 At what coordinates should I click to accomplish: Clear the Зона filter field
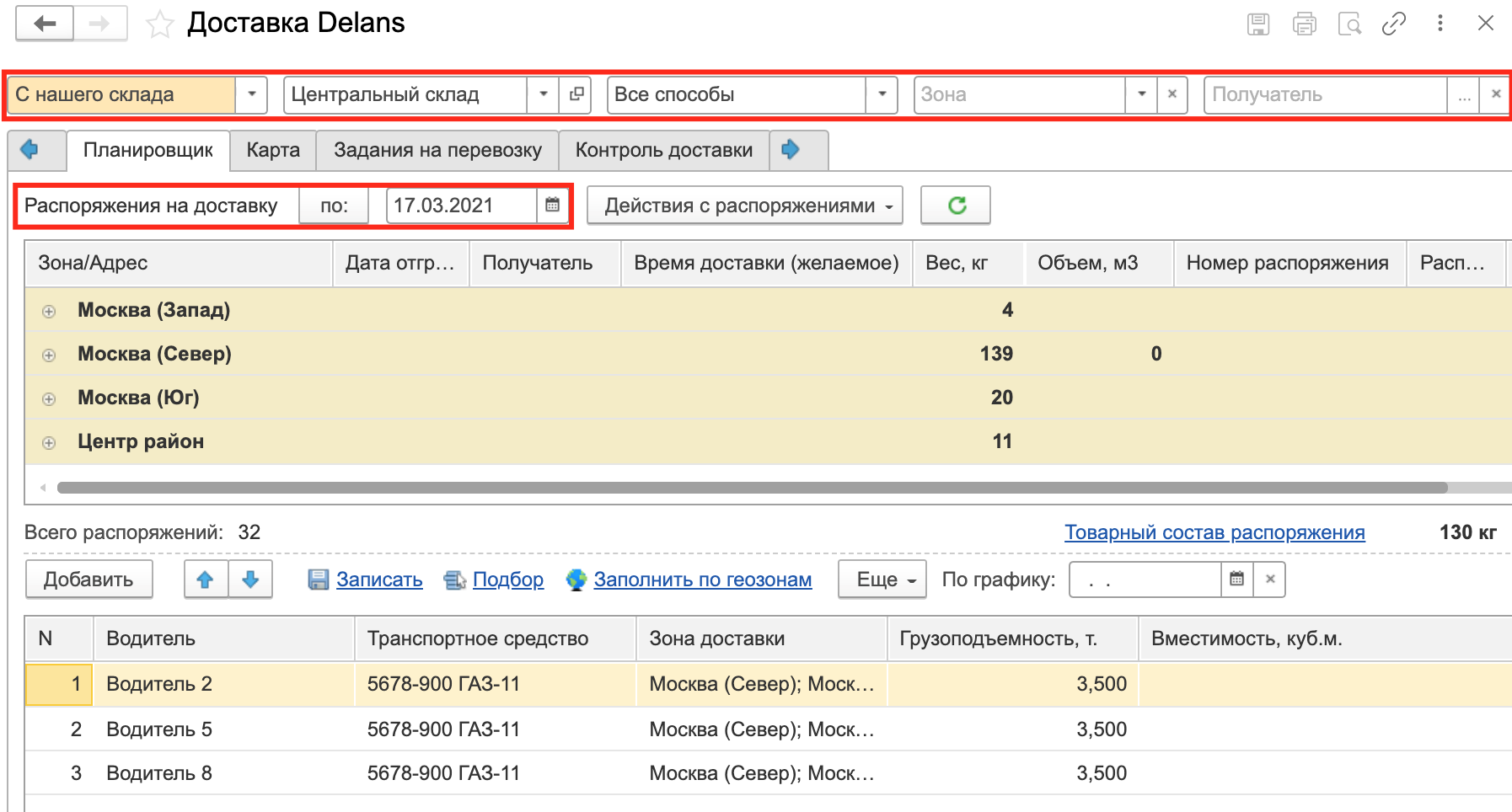tap(1172, 94)
